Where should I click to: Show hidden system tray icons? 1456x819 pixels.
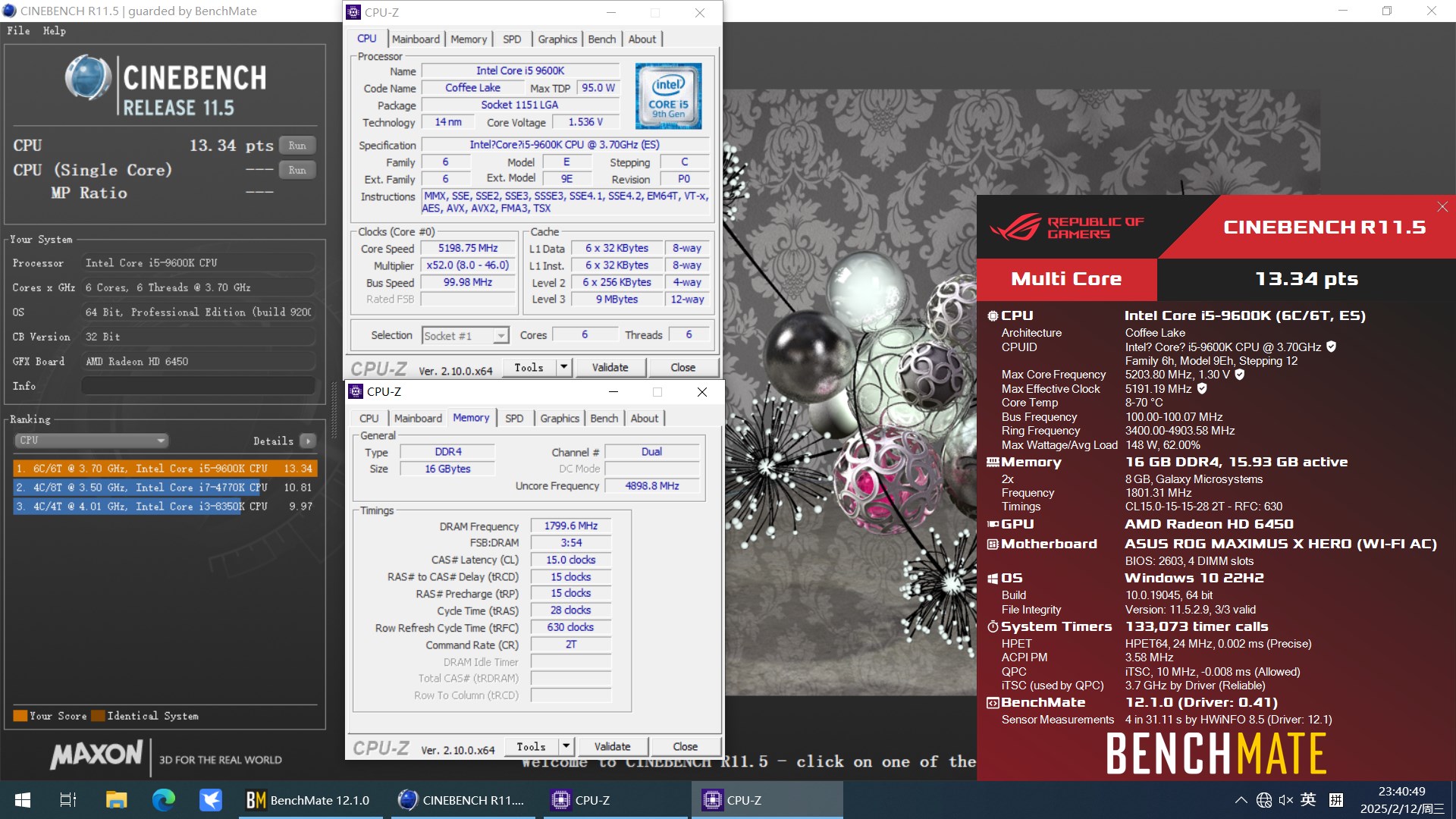pyautogui.click(x=1241, y=800)
